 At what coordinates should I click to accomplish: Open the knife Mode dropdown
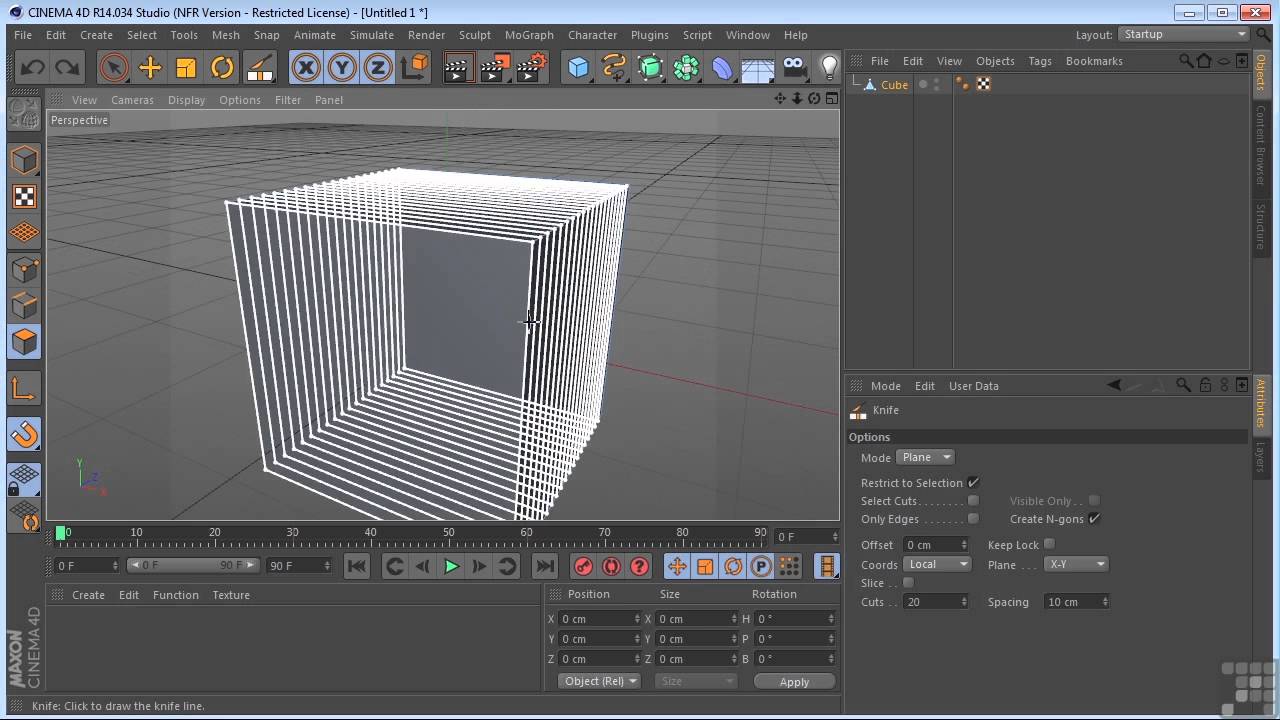925,457
